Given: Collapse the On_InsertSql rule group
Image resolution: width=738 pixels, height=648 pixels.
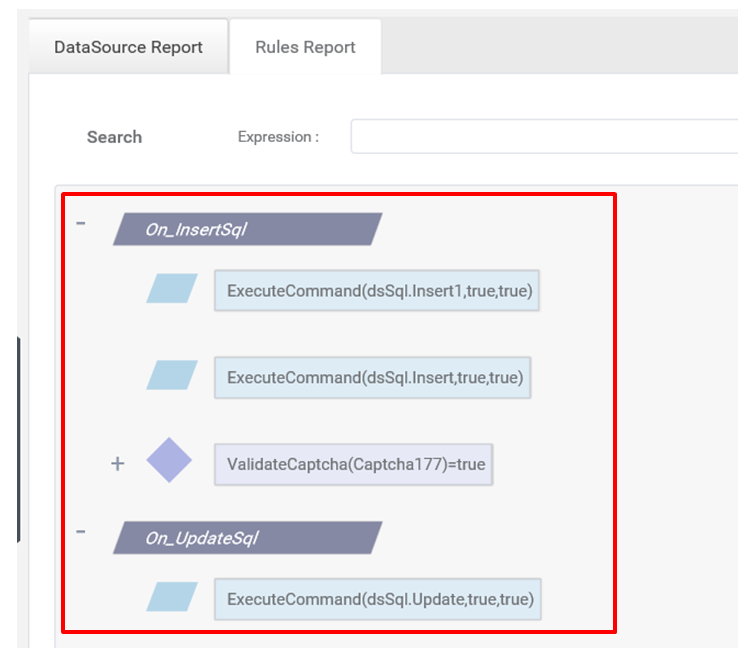Looking at the screenshot, I should point(81,223).
